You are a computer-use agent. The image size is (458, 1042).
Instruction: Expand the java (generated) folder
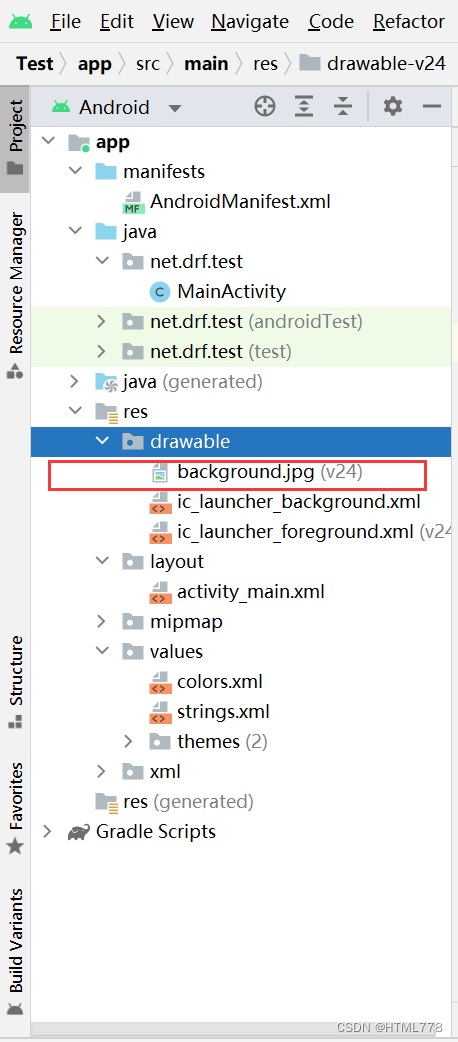click(75, 381)
